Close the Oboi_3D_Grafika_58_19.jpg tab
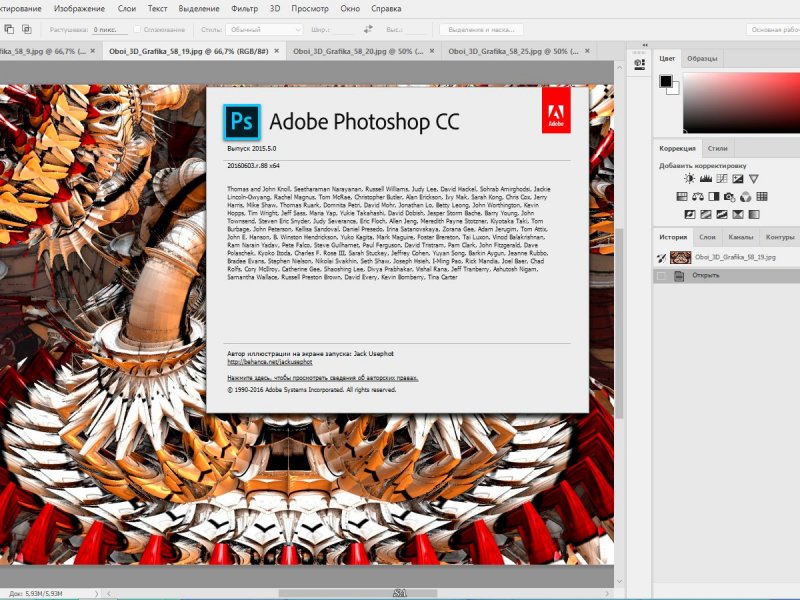This screenshot has height=600, width=800. tap(277, 51)
